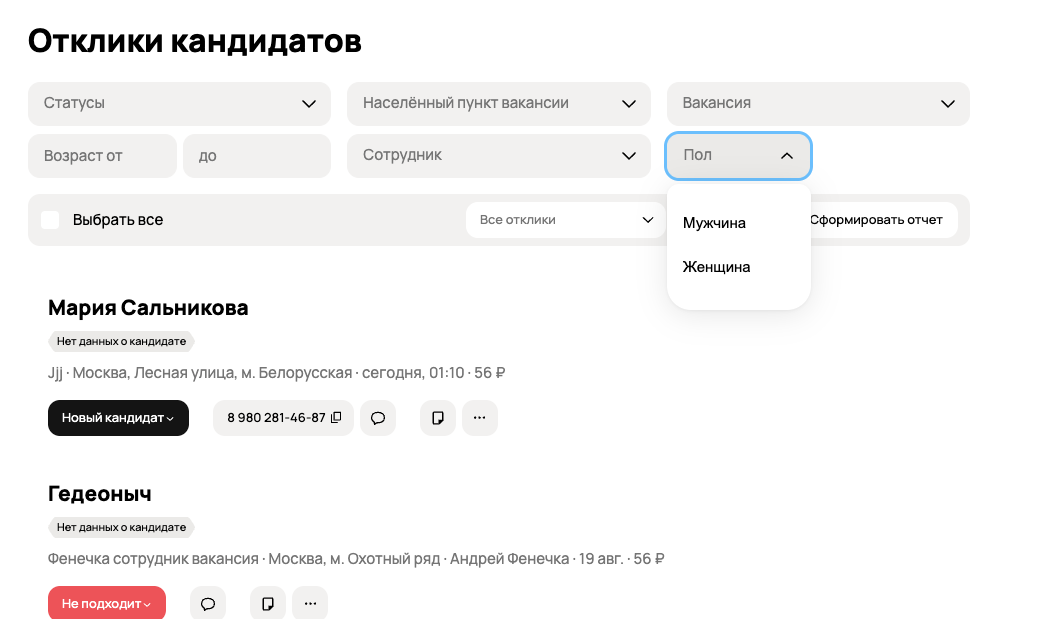Focus the Возраст от input field
This screenshot has width=1048, height=619.
point(102,156)
